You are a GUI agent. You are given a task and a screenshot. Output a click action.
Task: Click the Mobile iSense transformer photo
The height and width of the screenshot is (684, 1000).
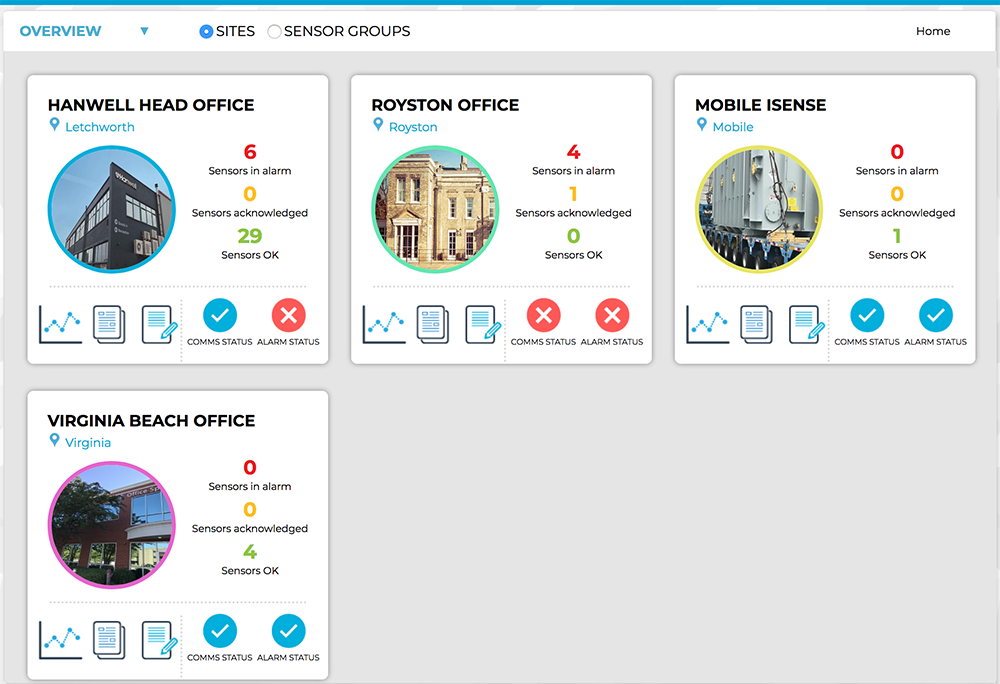point(759,209)
